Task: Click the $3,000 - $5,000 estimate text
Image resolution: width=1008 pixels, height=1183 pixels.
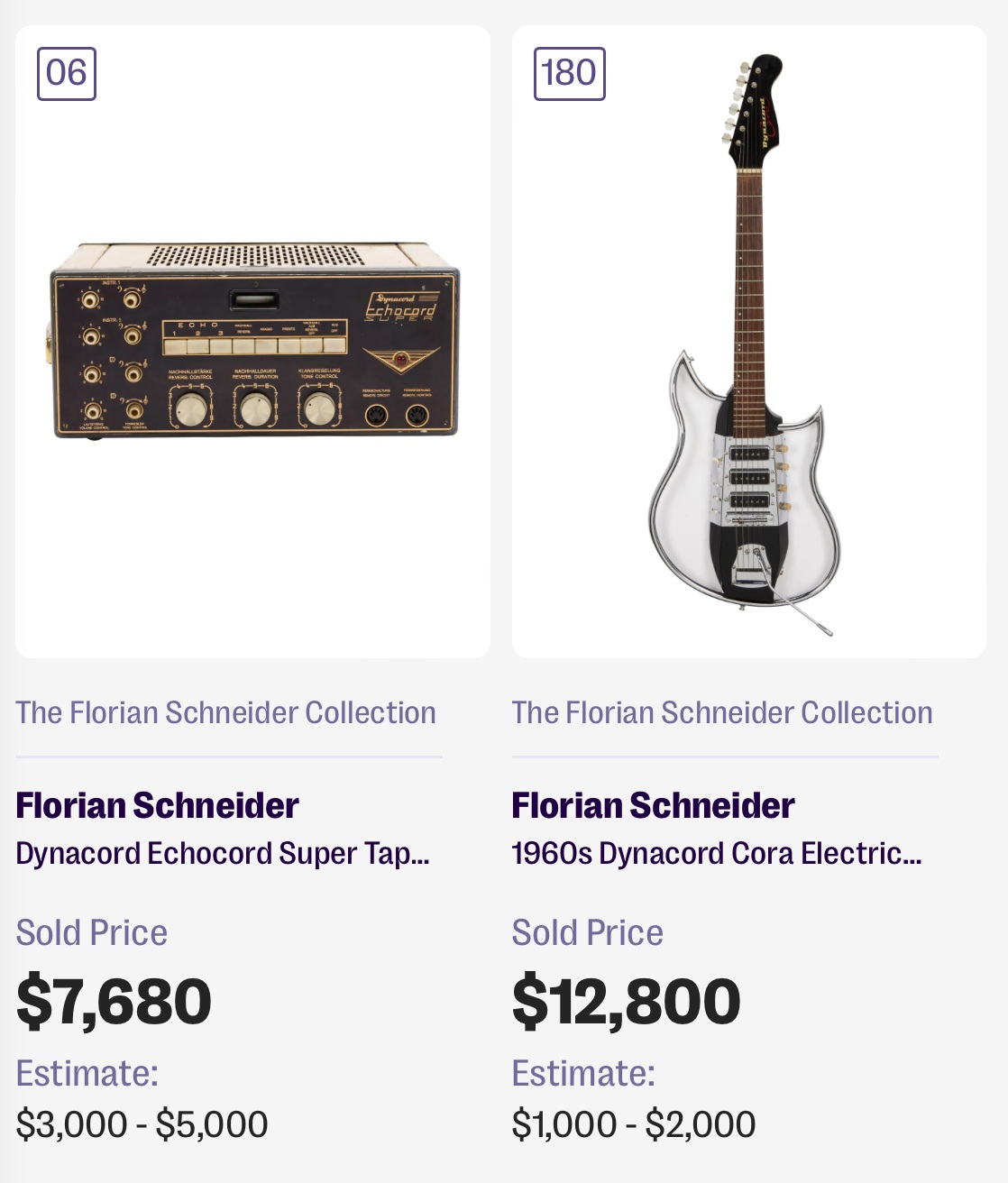Action: tap(142, 1124)
